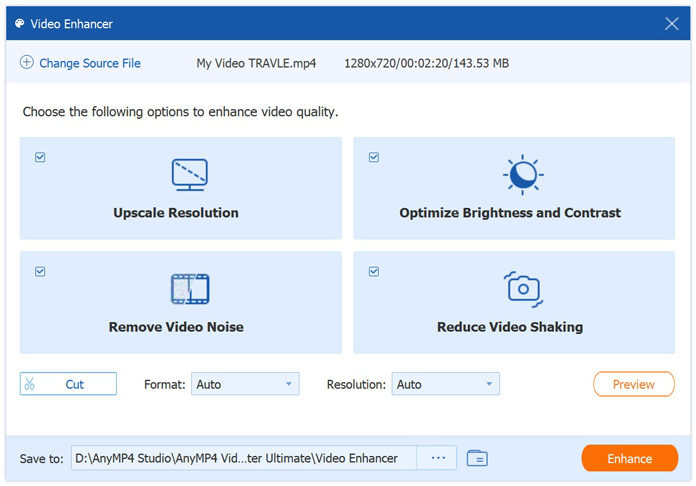
Task: Click the Optimize Brightness and Contrast sun icon
Action: 521,175
